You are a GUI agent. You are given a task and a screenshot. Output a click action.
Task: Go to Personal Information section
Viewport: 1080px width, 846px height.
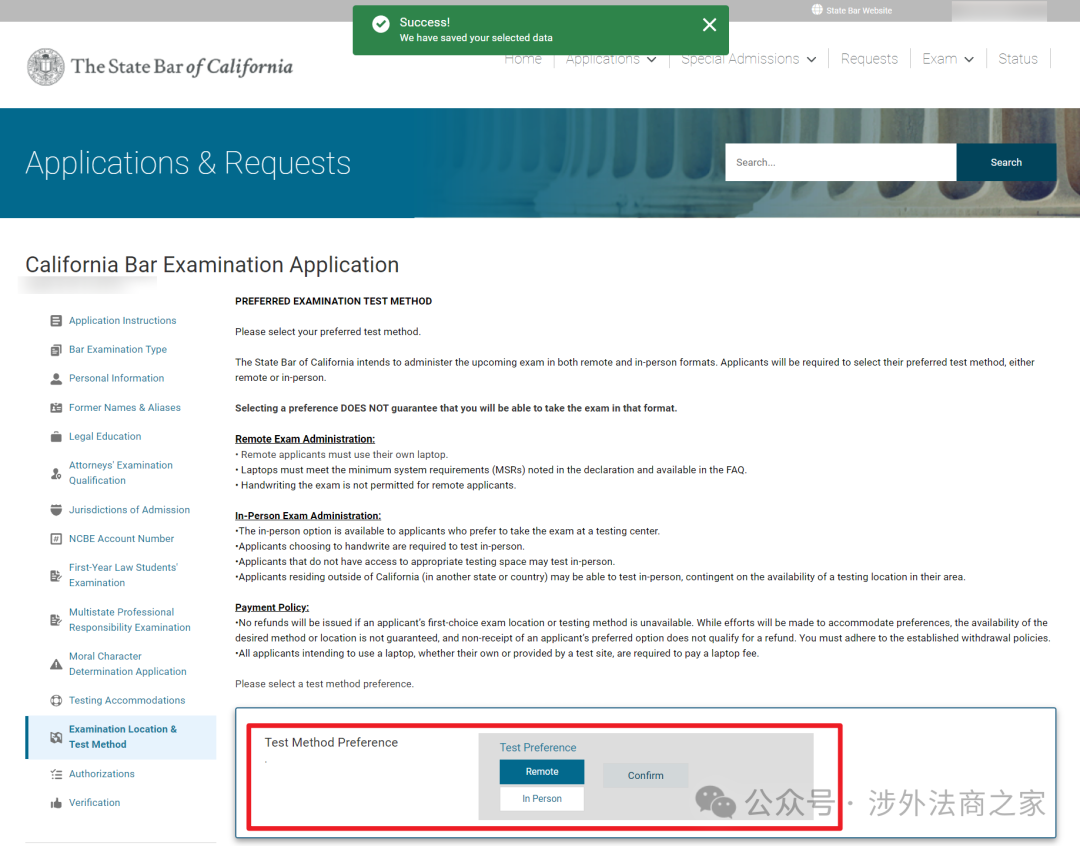116,379
